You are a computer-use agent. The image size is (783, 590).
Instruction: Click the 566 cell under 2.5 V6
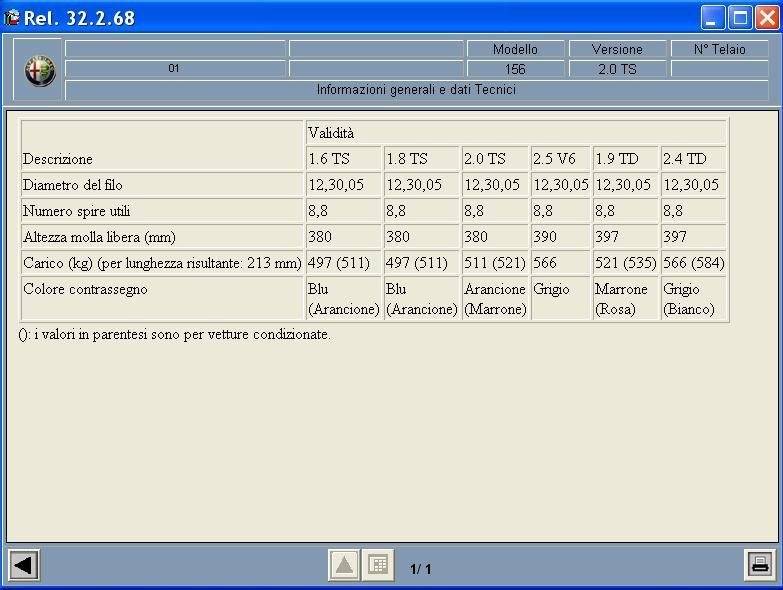561,263
